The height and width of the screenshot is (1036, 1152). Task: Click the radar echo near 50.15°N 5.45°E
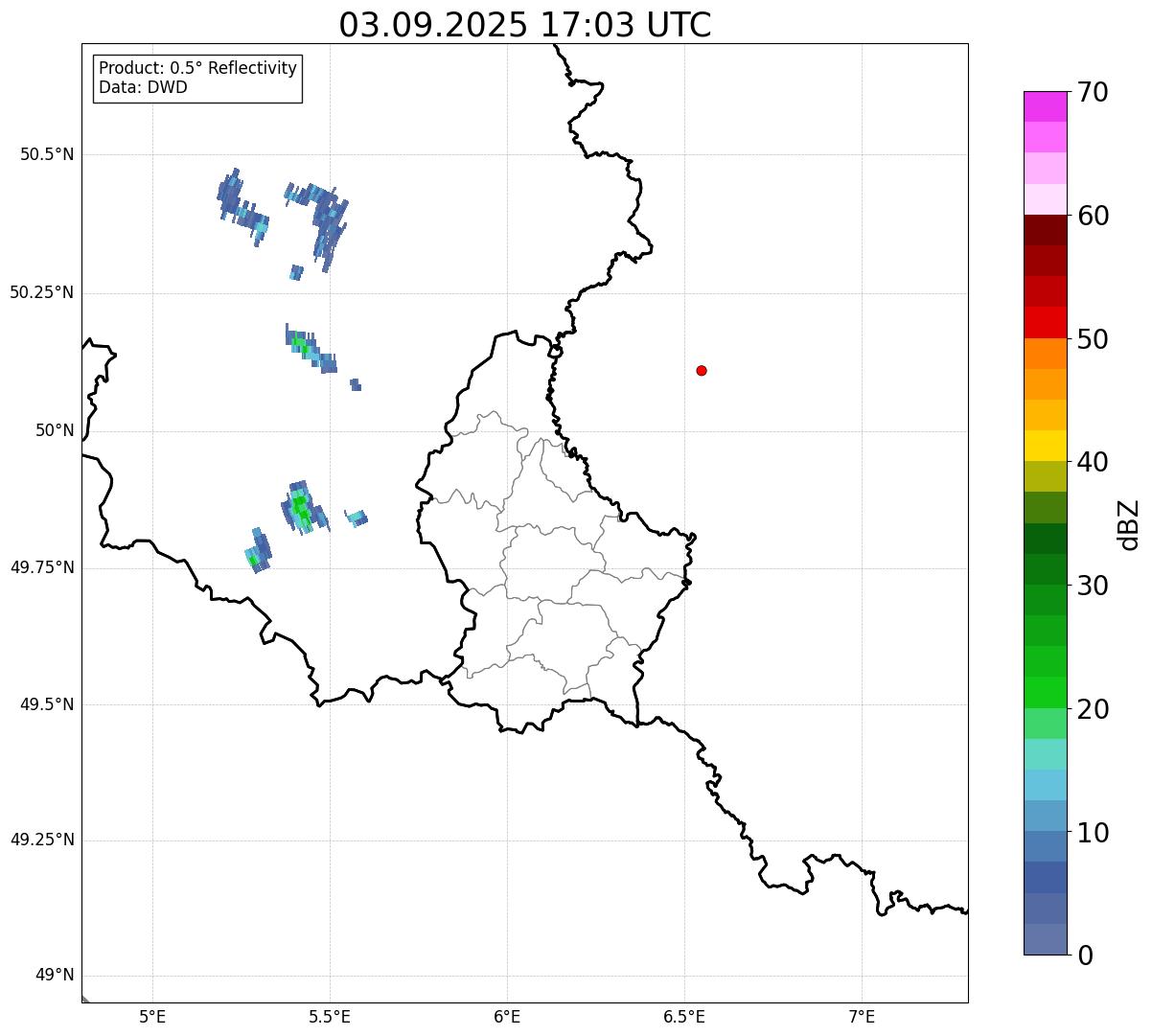(310, 349)
